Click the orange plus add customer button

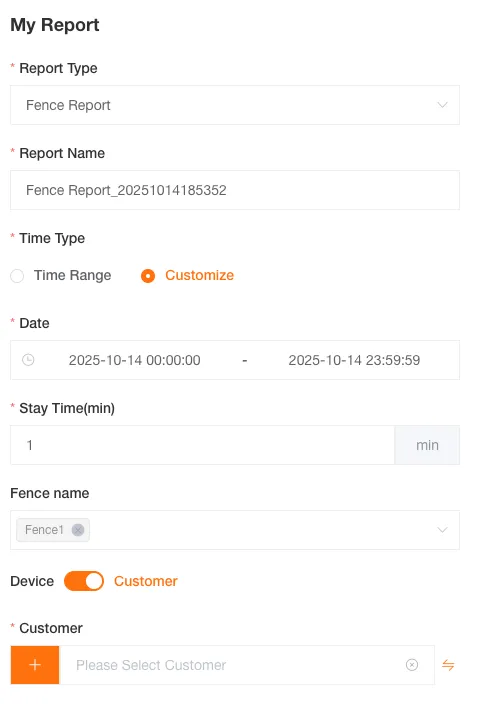click(35, 665)
